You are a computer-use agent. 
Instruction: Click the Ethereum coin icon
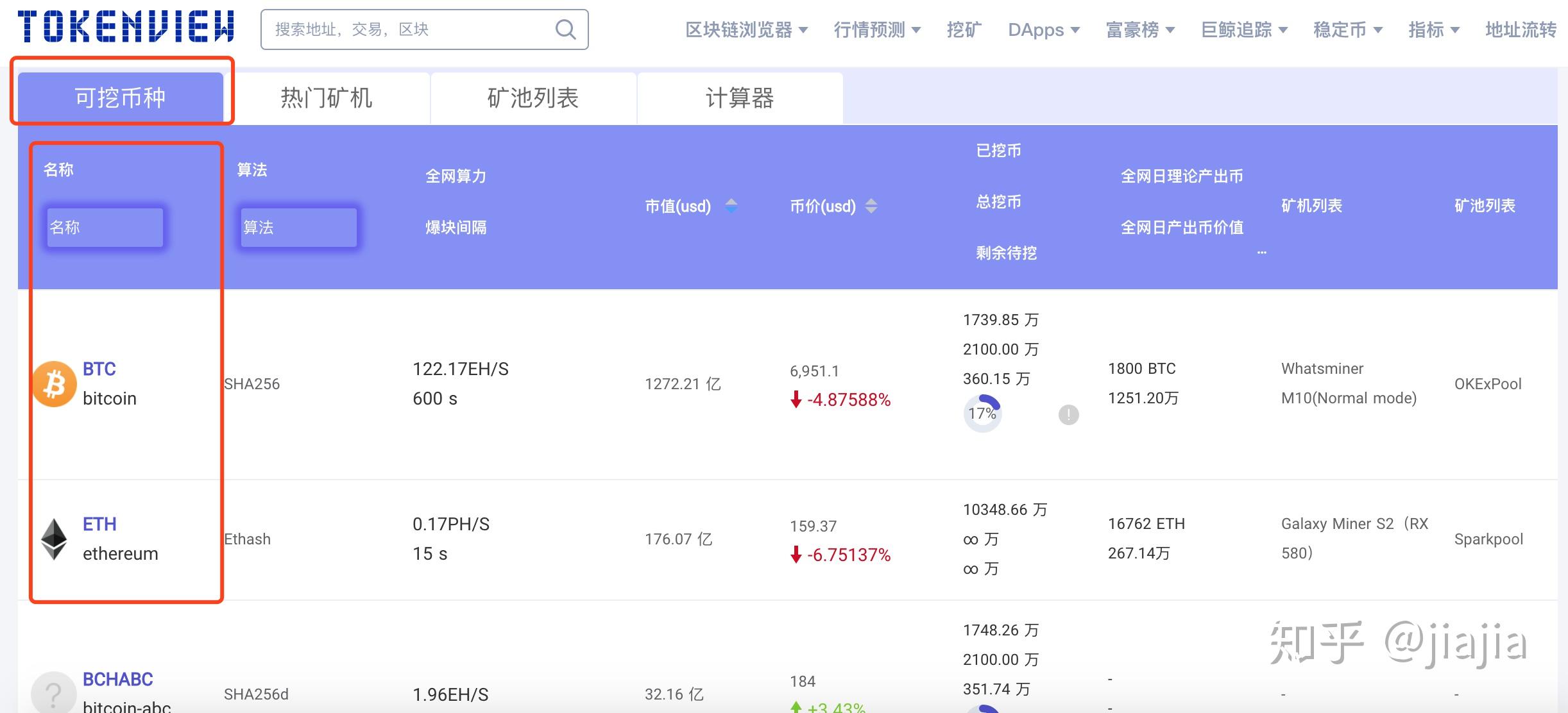tap(55, 539)
